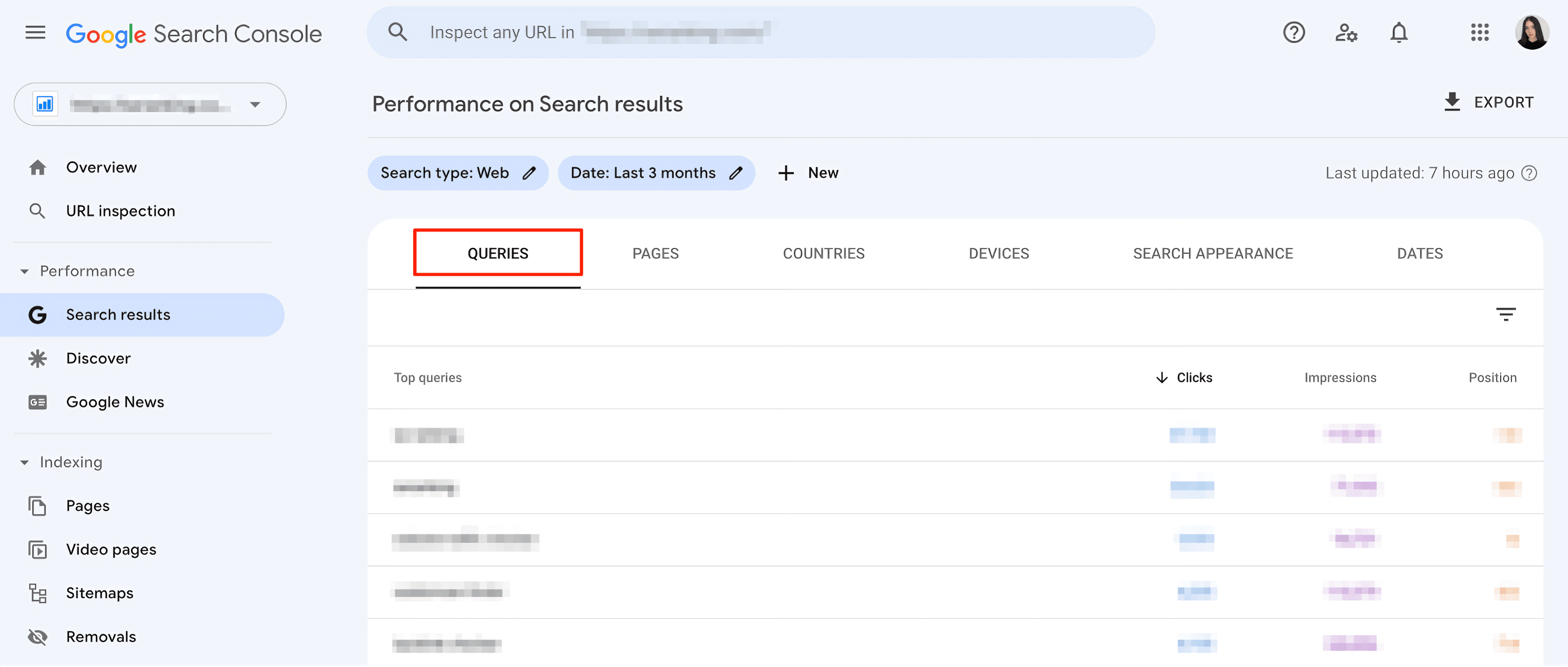The width and height of the screenshot is (1568, 667).
Task: Sort by Impressions column header
Action: [x=1340, y=378]
